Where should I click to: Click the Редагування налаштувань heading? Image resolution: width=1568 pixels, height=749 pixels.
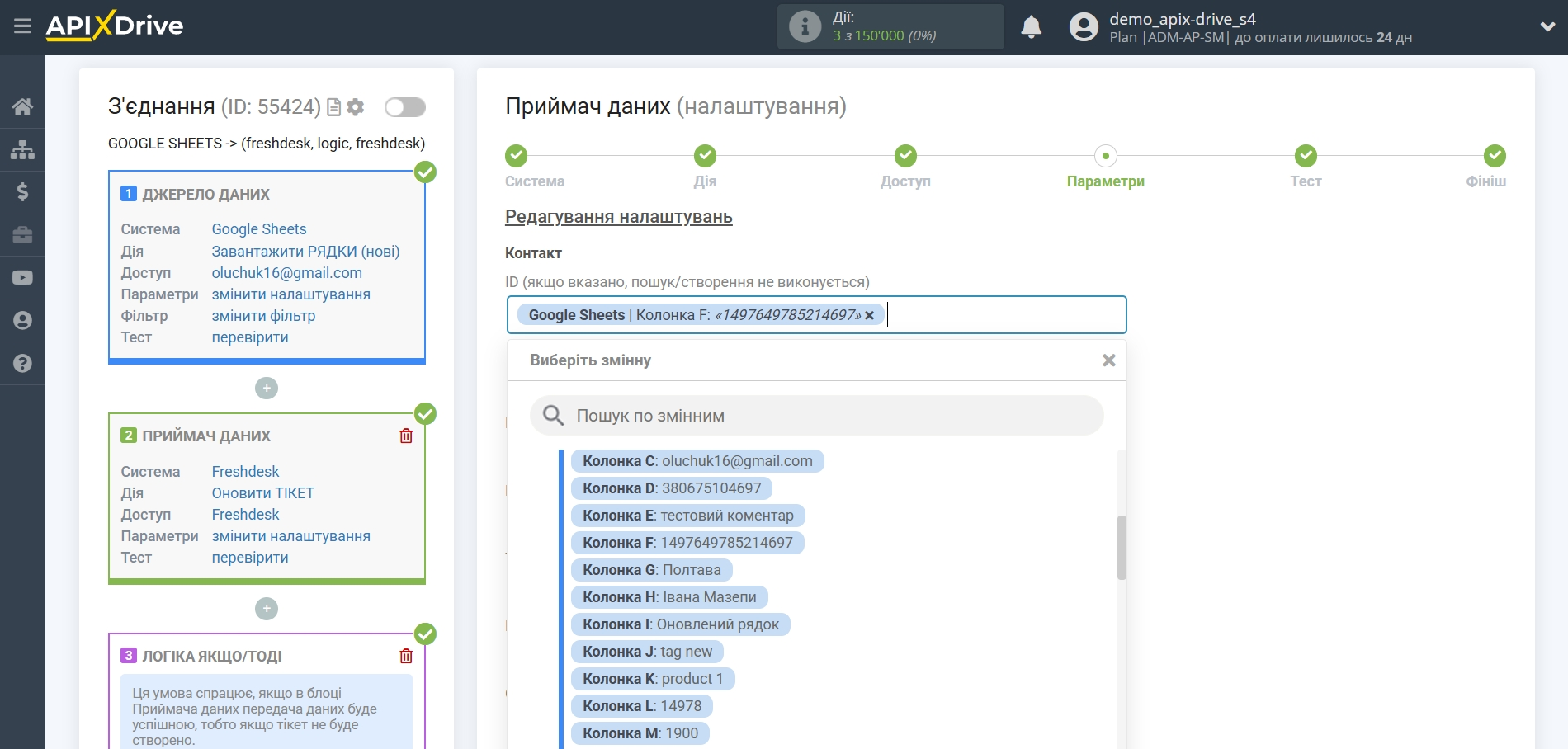[x=619, y=217]
